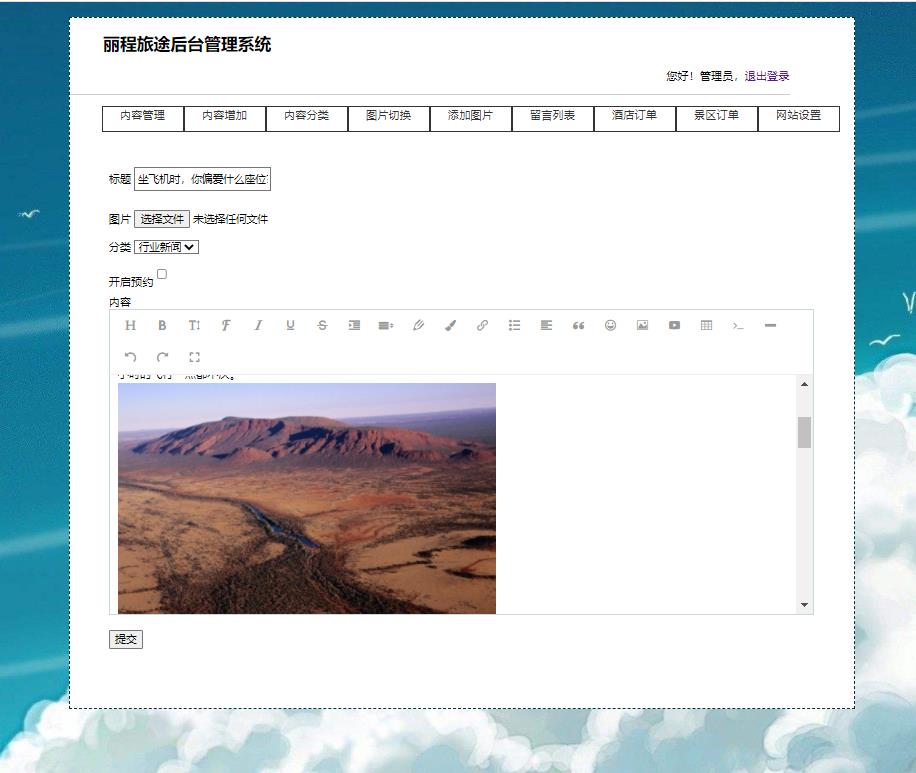Open the list formatting tool
The width and height of the screenshot is (916, 773).
pyautogui.click(x=515, y=325)
